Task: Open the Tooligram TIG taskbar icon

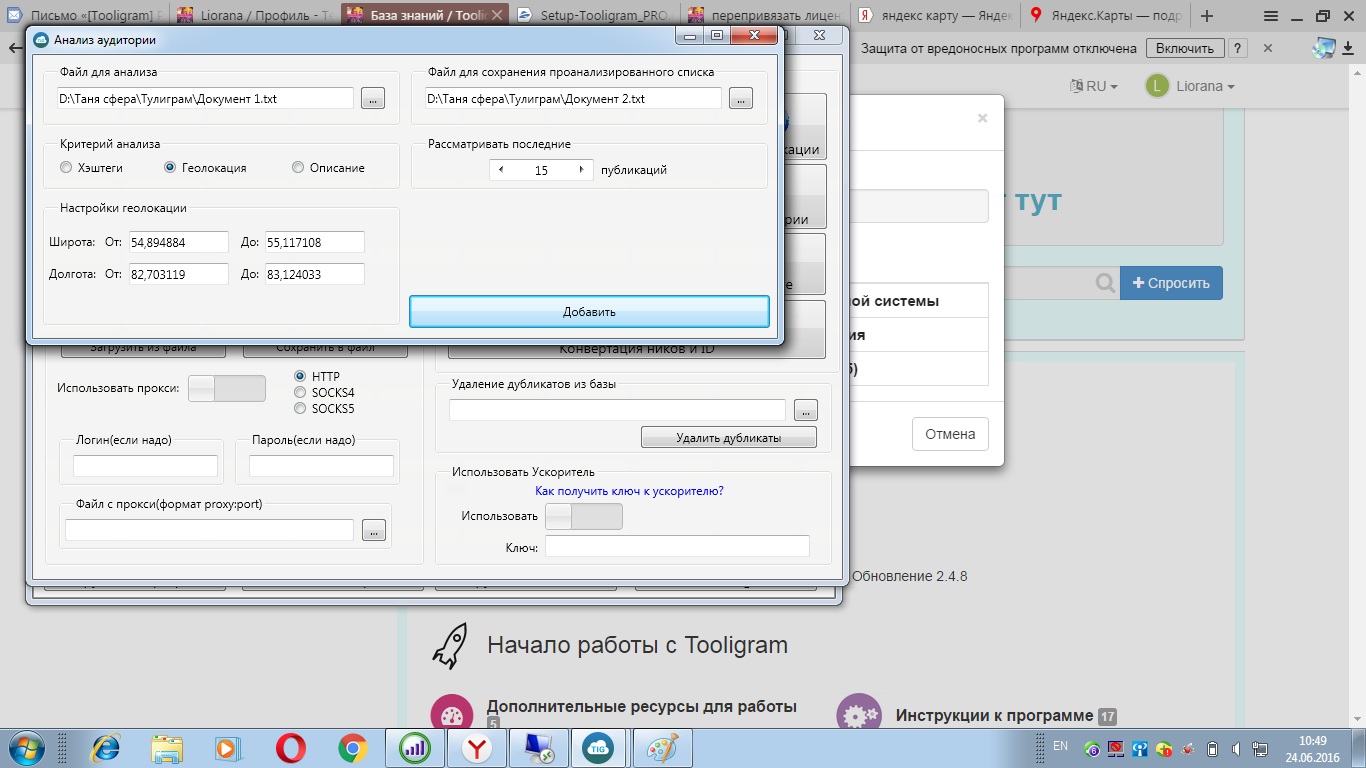Action: point(600,748)
